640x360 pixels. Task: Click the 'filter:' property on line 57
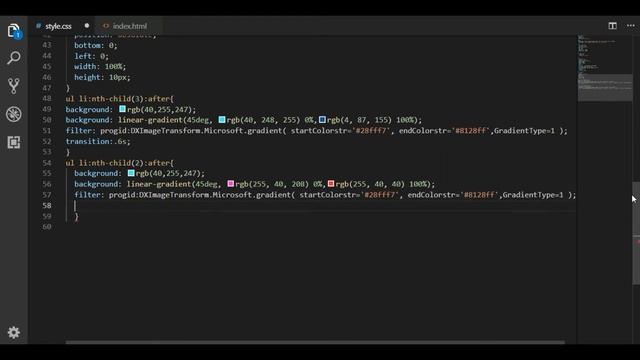[x=89, y=195]
